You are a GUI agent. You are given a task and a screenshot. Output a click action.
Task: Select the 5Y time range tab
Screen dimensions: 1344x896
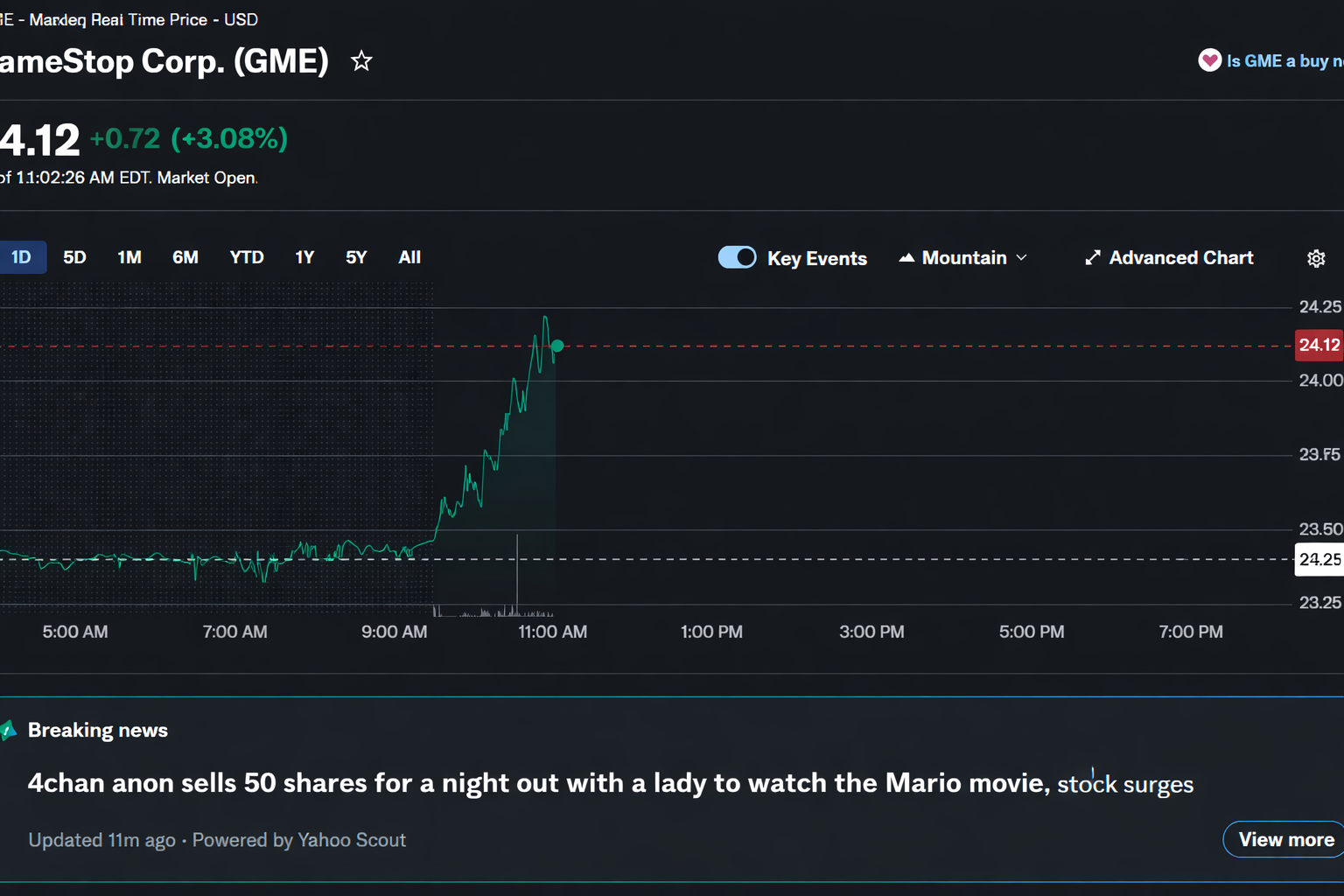(x=356, y=257)
